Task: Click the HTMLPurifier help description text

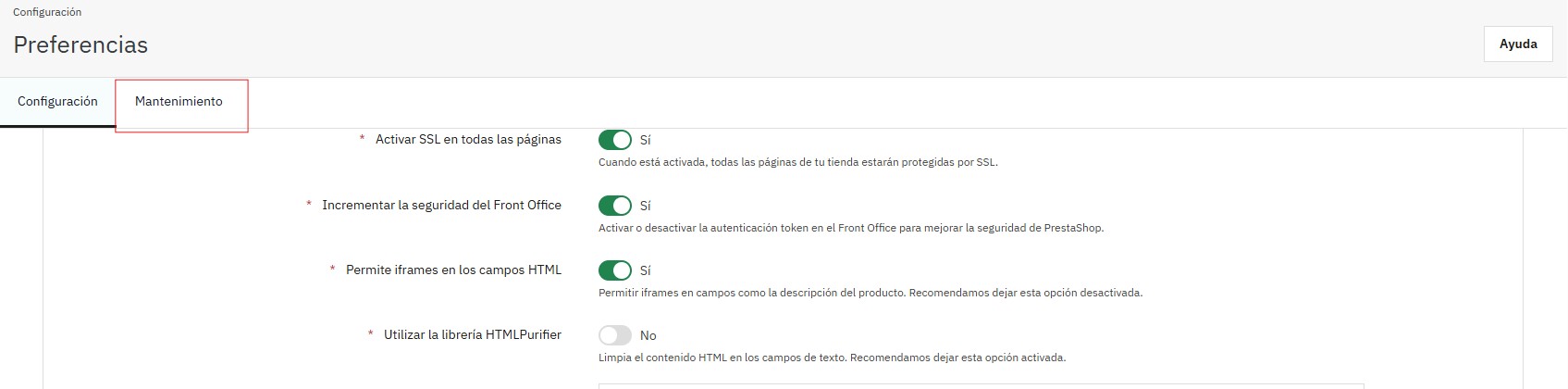Action: click(832, 358)
